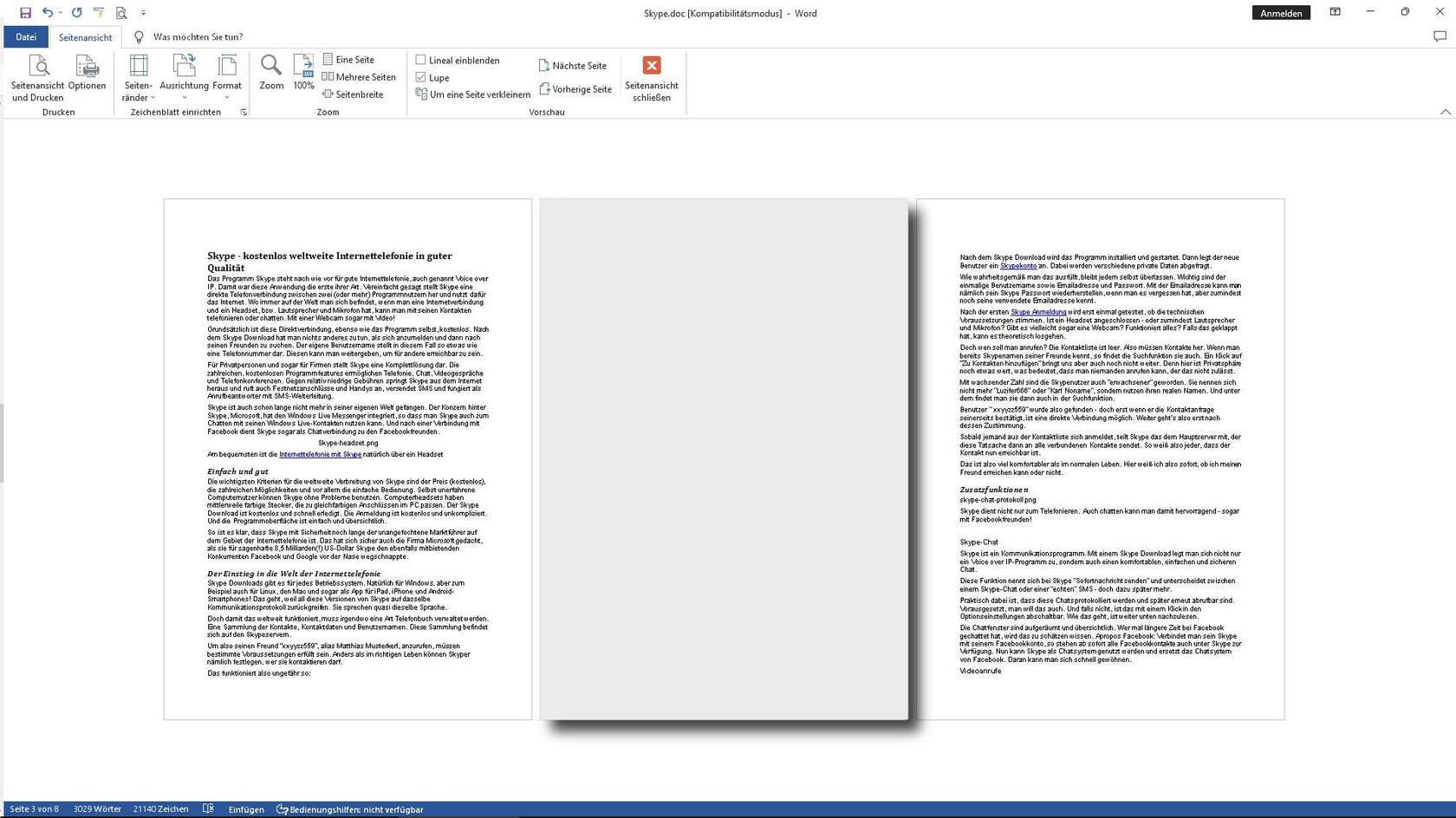
Task: Open the Zoom magnifier dialog
Action: 271,73
